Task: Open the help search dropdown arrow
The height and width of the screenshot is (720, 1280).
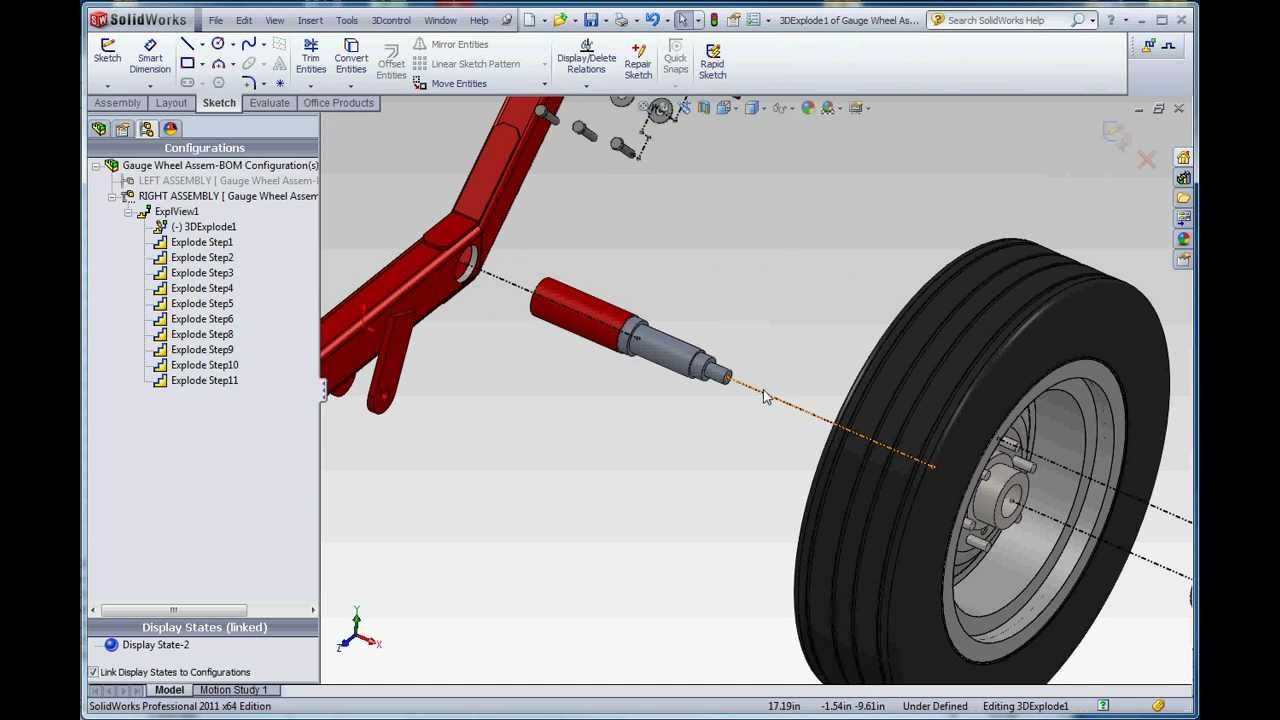Action: (1092, 20)
